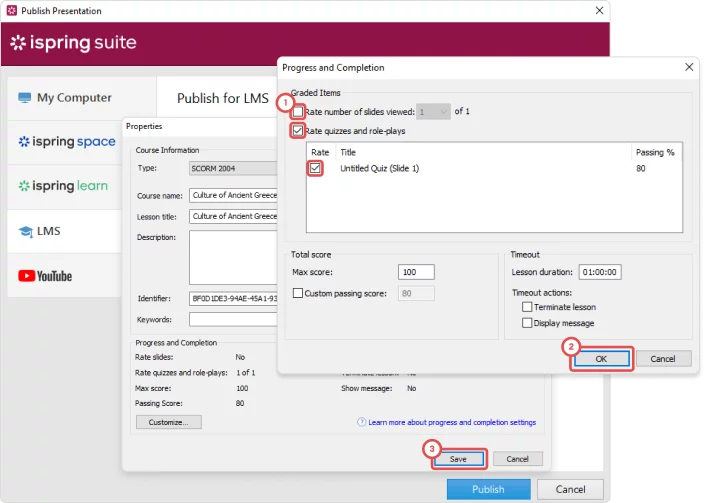Click the help question mark icon beside Learn more
The height and width of the screenshot is (503, 704).
coord(361,422)
